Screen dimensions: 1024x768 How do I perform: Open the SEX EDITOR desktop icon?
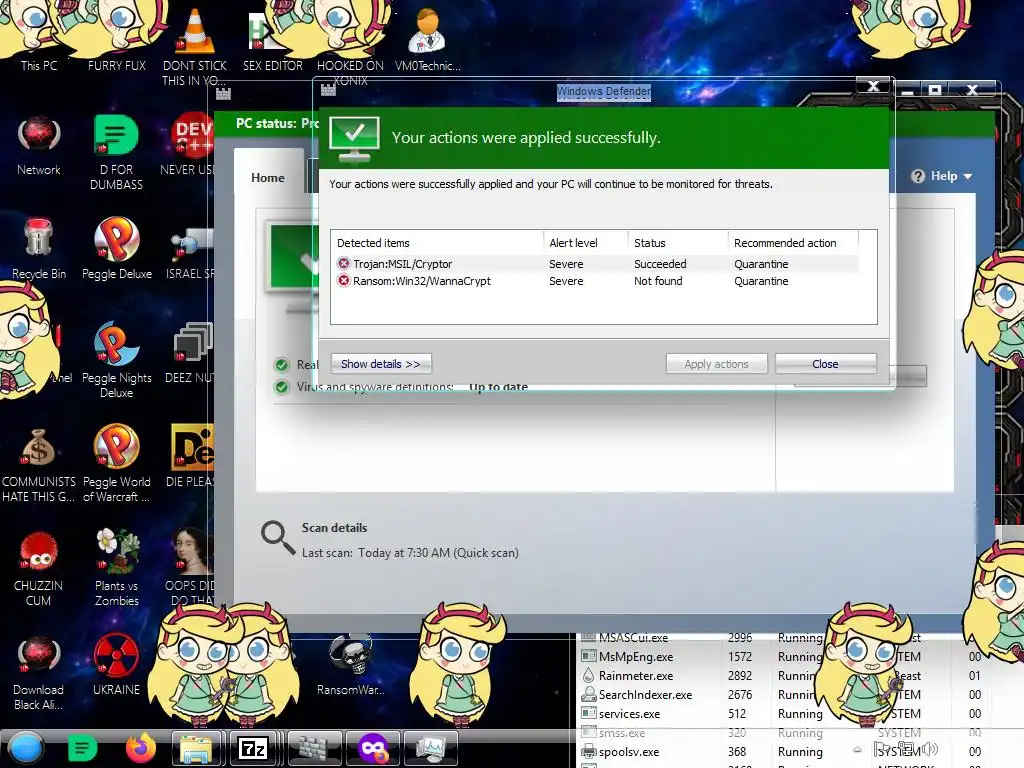[273, 39]
